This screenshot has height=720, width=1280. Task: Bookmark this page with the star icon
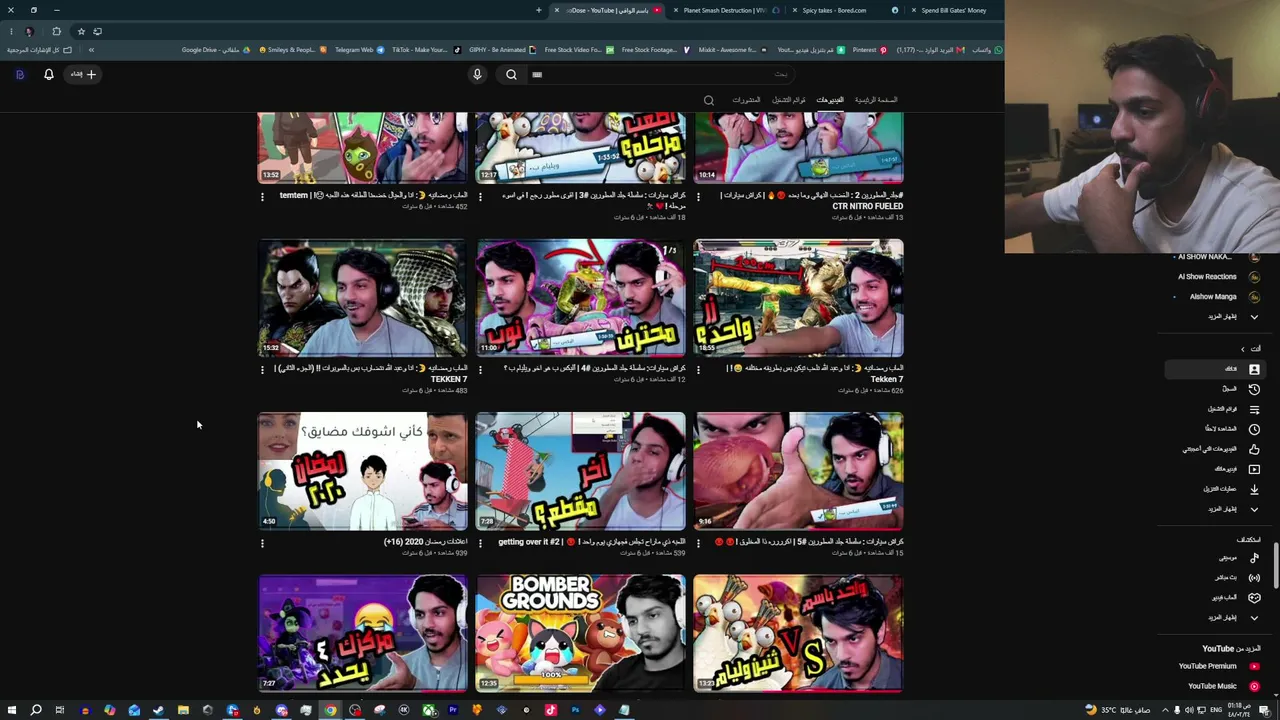[81, 31]
